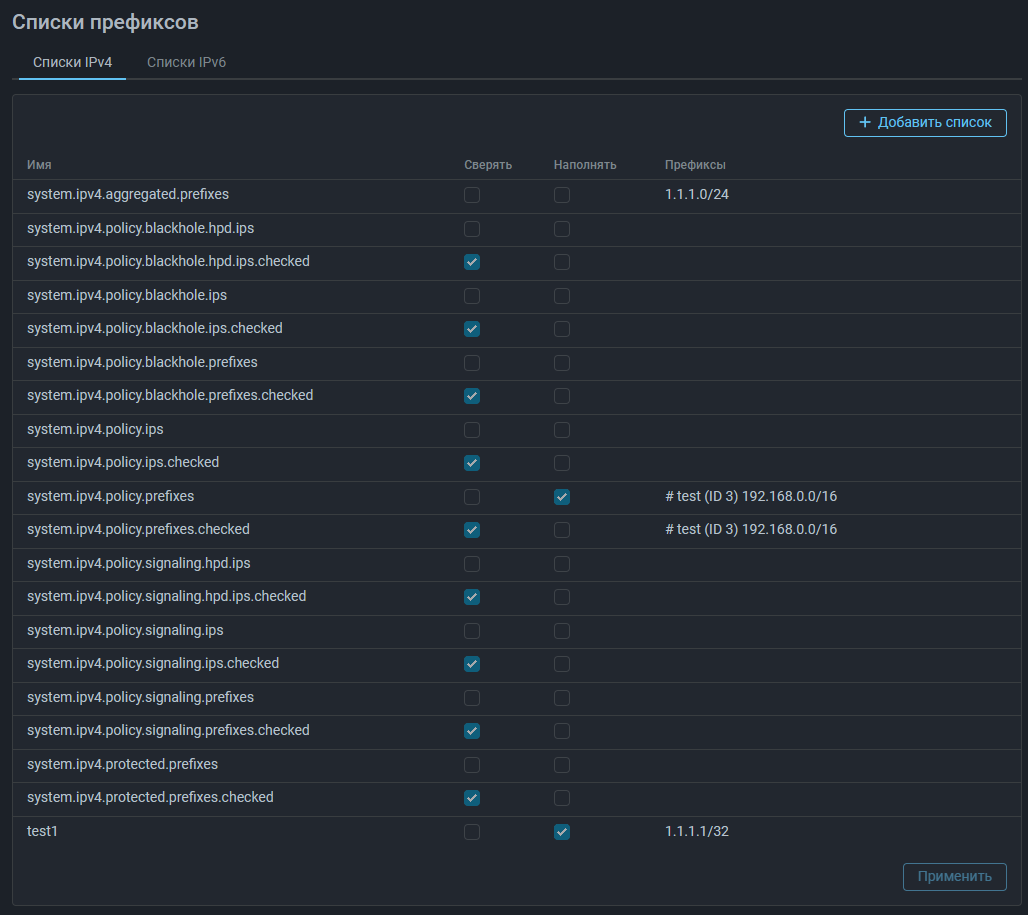Enable Сверять checkbox for test1
The image size is (1028, 915).
(x=472, y=832)
